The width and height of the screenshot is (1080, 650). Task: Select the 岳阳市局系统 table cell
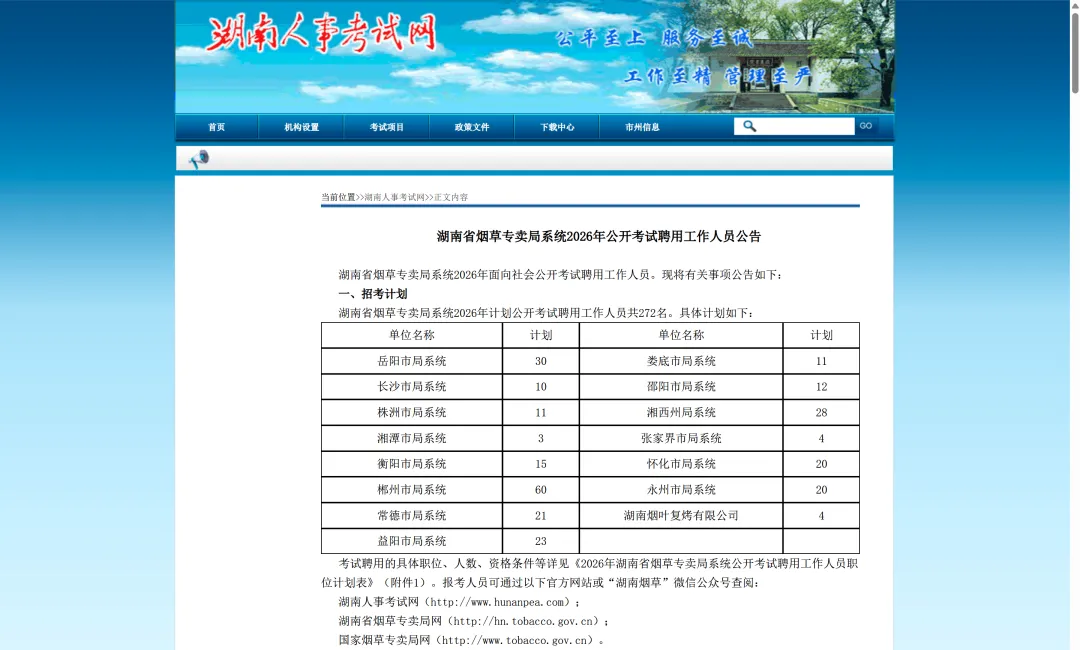(412, 361)
